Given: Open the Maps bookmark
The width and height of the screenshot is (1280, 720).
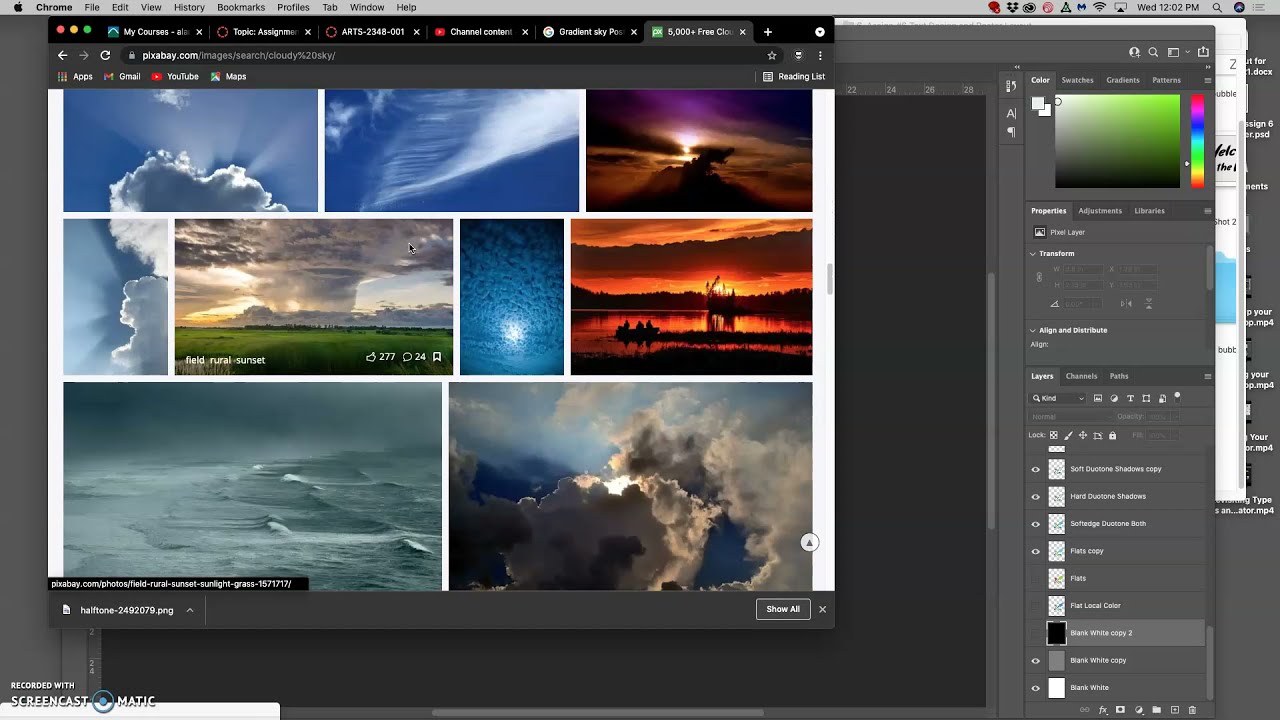Looking at the screenshot, I should [228, 76].
